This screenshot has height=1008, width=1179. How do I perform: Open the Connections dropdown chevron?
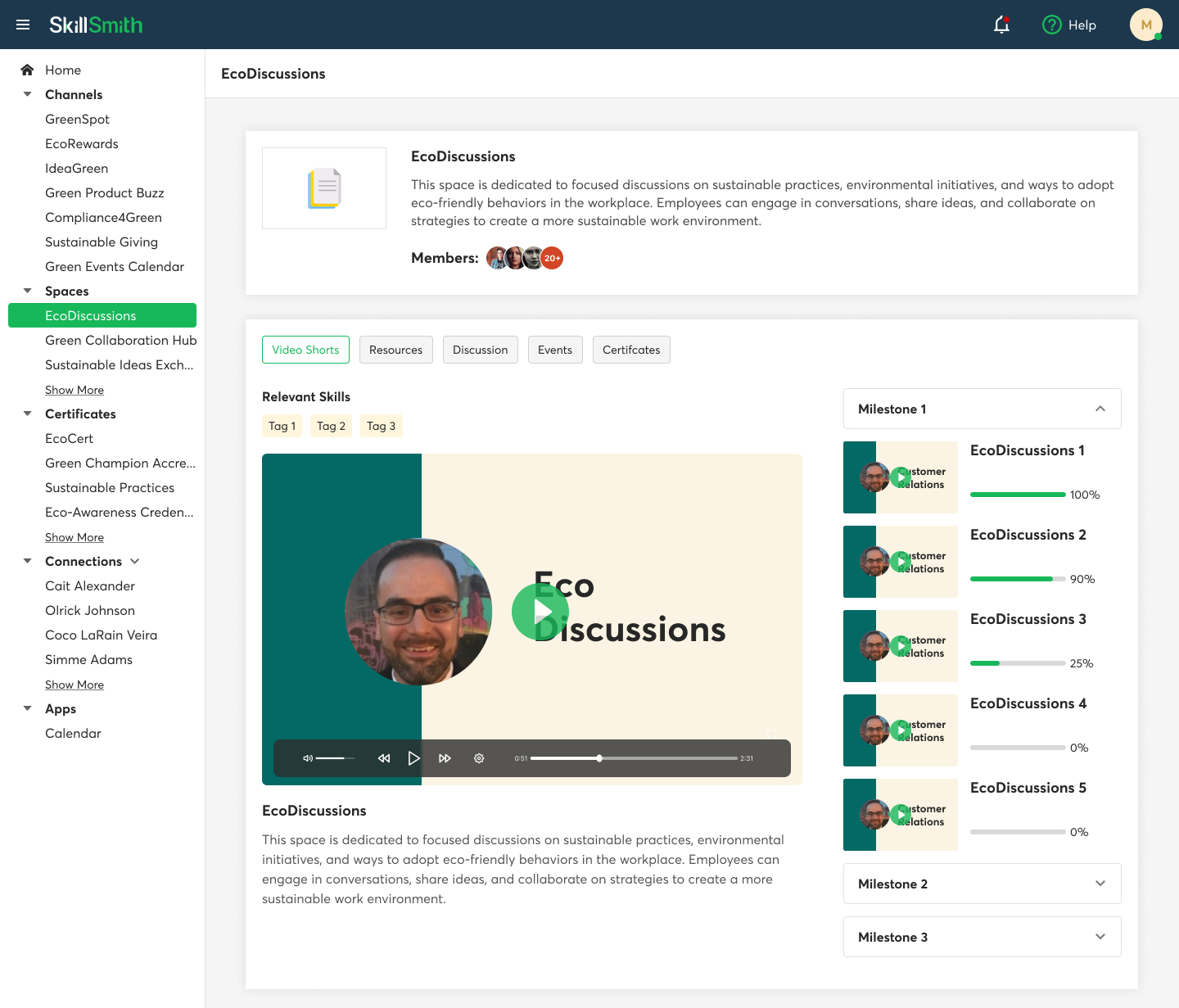pos(135,561)
